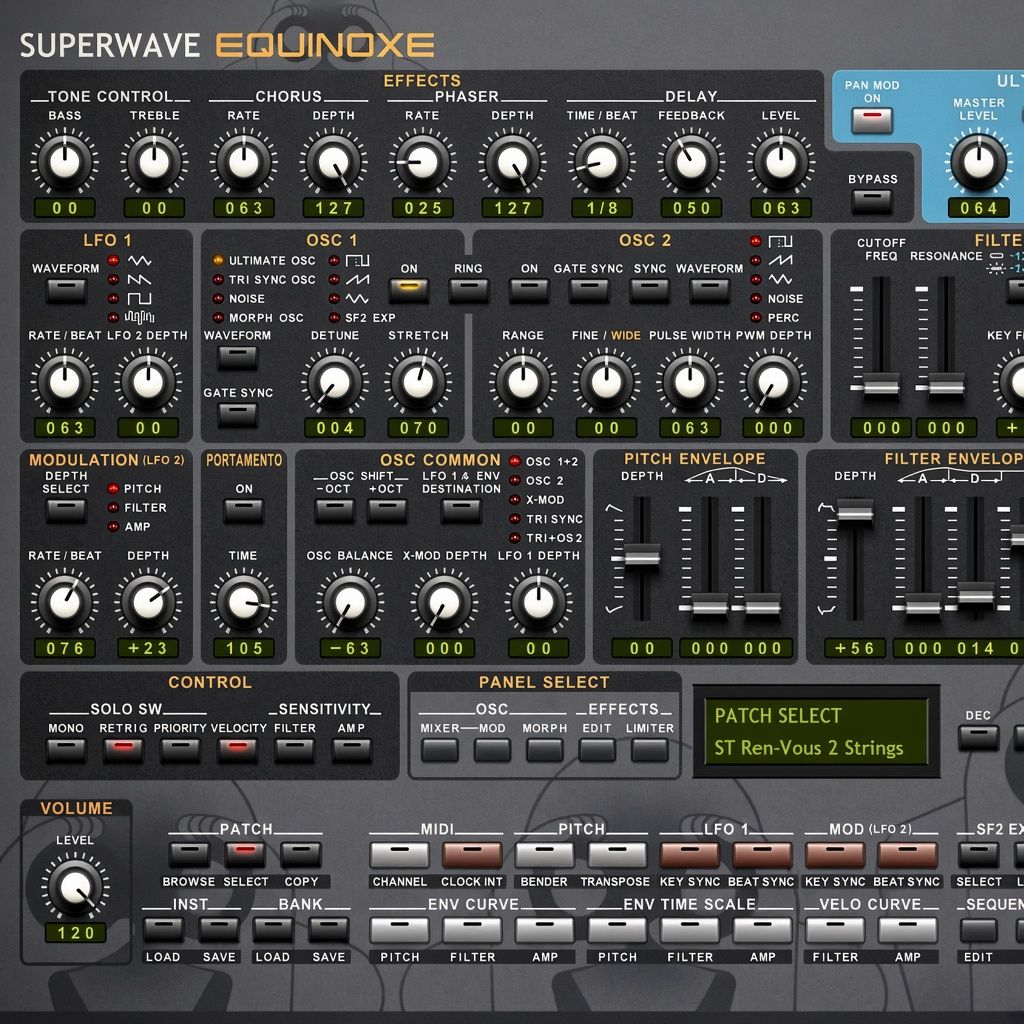1024x1024 pixels.
Task: Click the Filter Envelope Depth slider
Action: click(855, 510)
